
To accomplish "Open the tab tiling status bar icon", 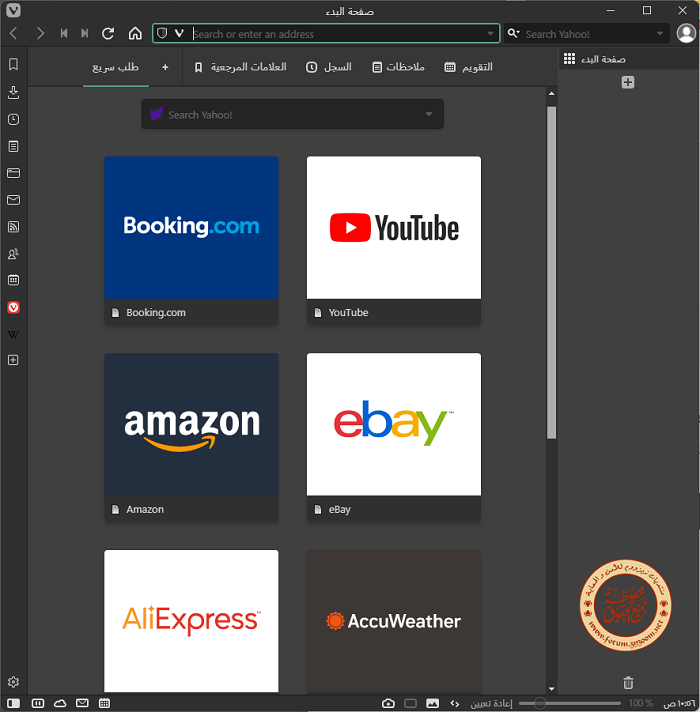I will [x=38, y=703].
